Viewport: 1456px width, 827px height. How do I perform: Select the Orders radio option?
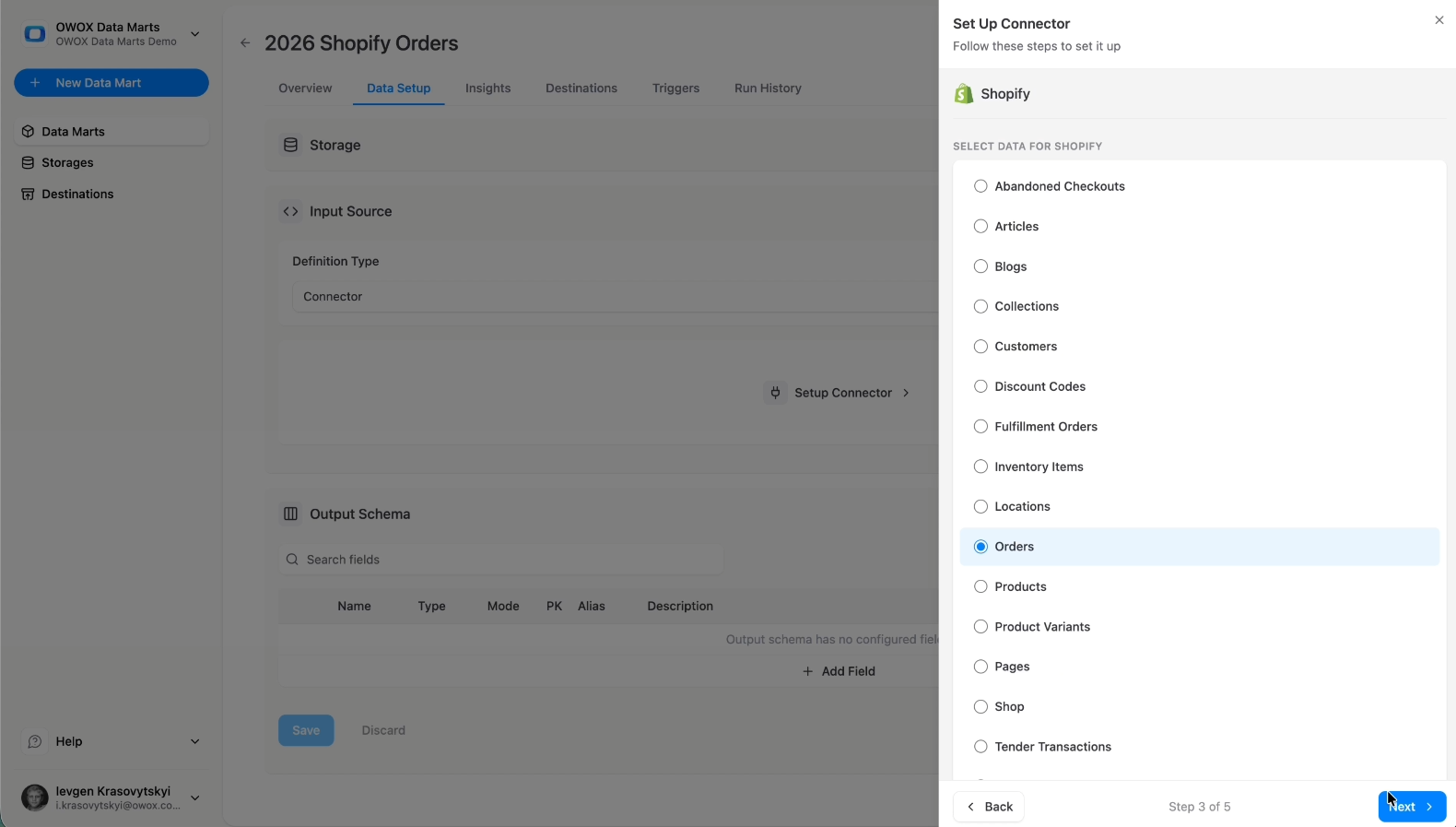click(x=980, y=547)
